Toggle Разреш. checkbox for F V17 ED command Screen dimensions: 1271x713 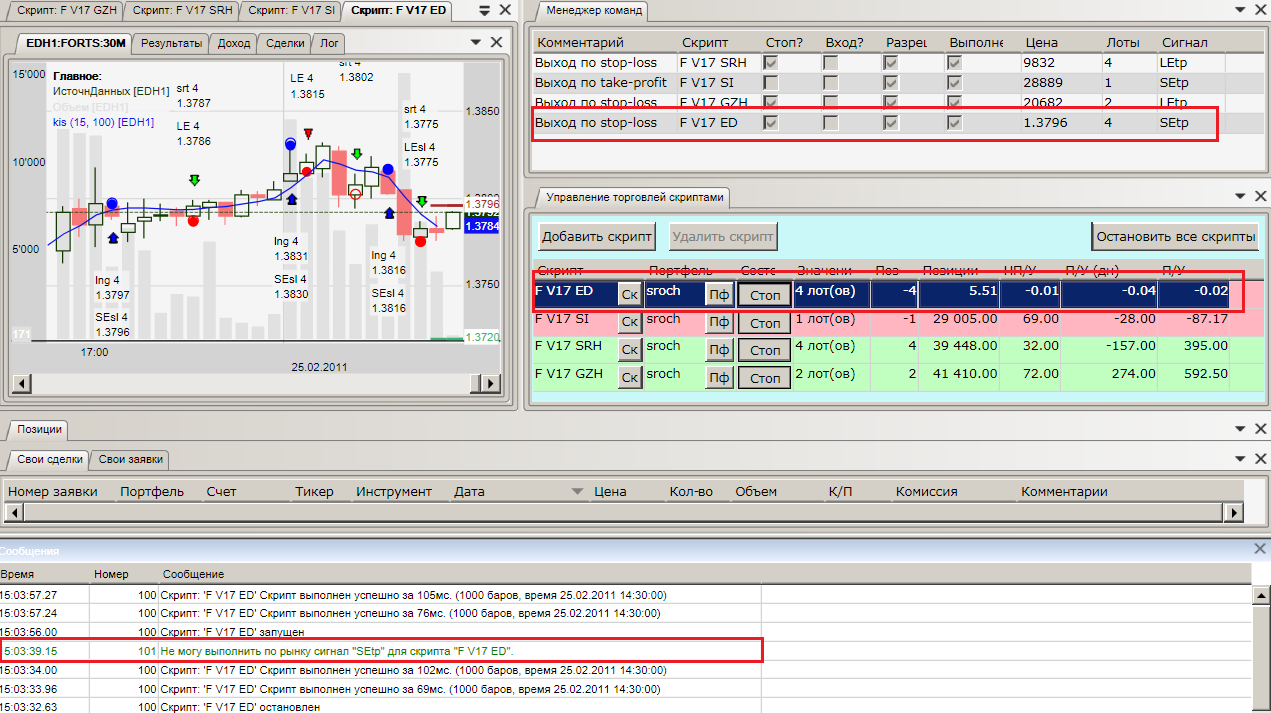pyautogui.click(x=890, y=123)
